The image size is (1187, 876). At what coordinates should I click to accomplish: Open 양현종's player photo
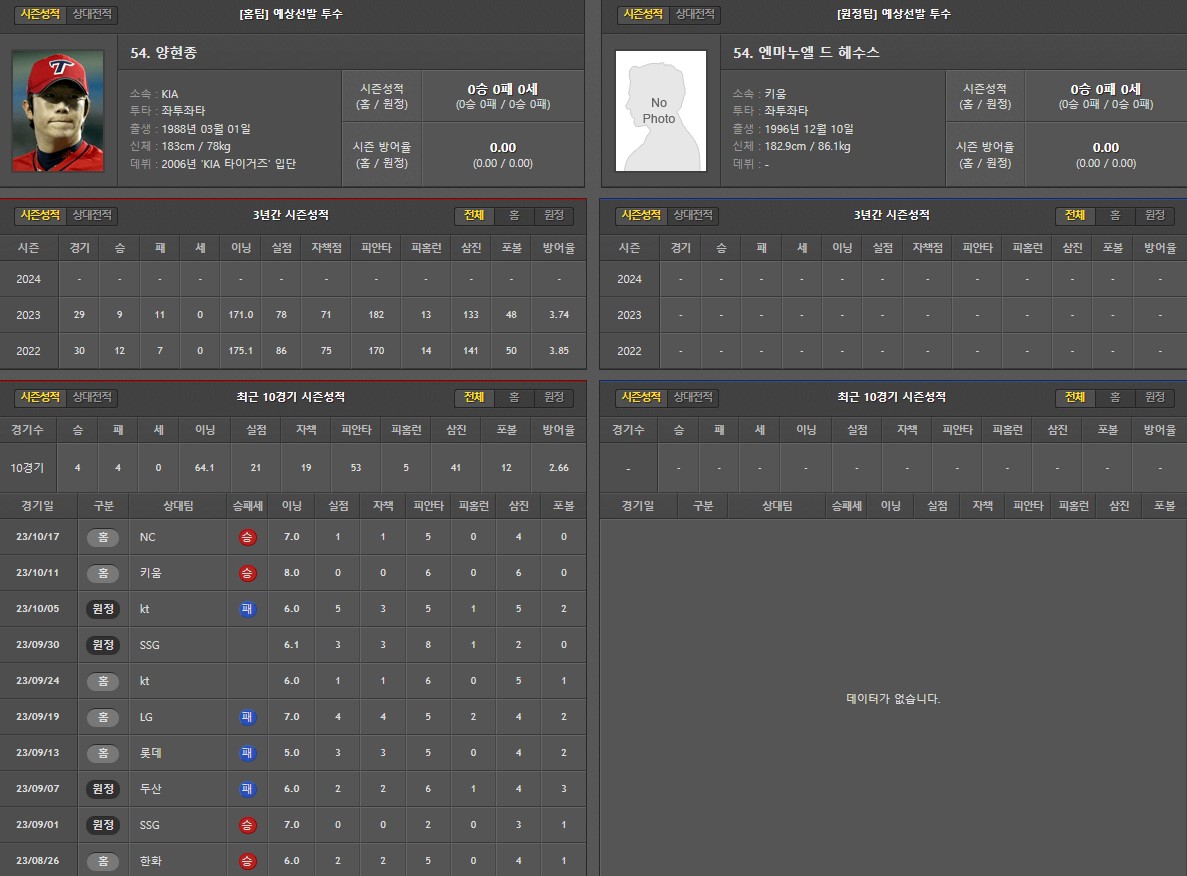tap(58, 111)
